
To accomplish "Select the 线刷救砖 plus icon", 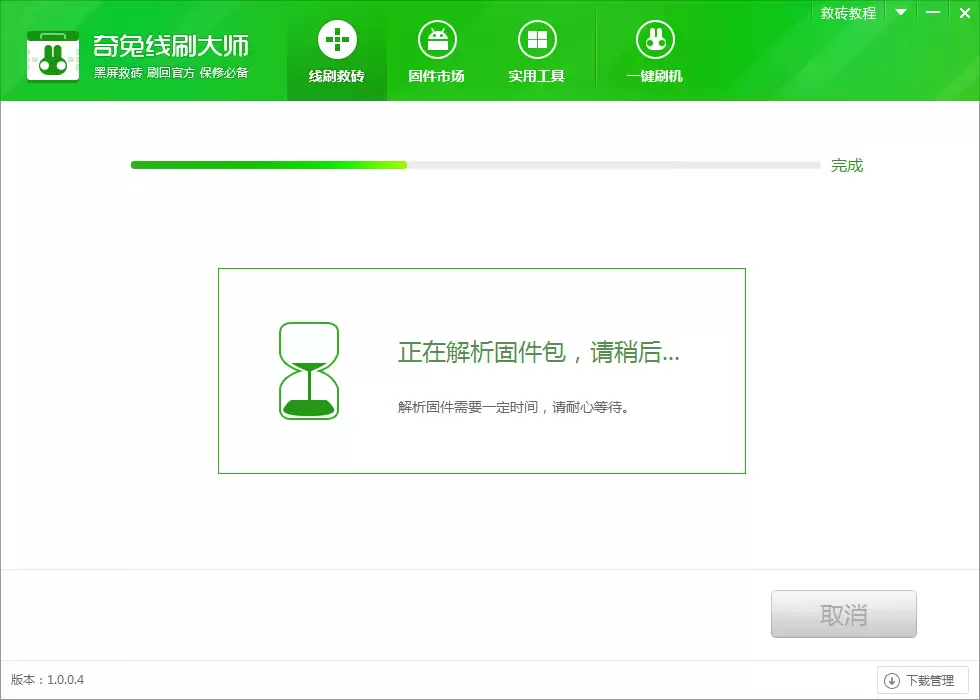I will tap(336, 38).
